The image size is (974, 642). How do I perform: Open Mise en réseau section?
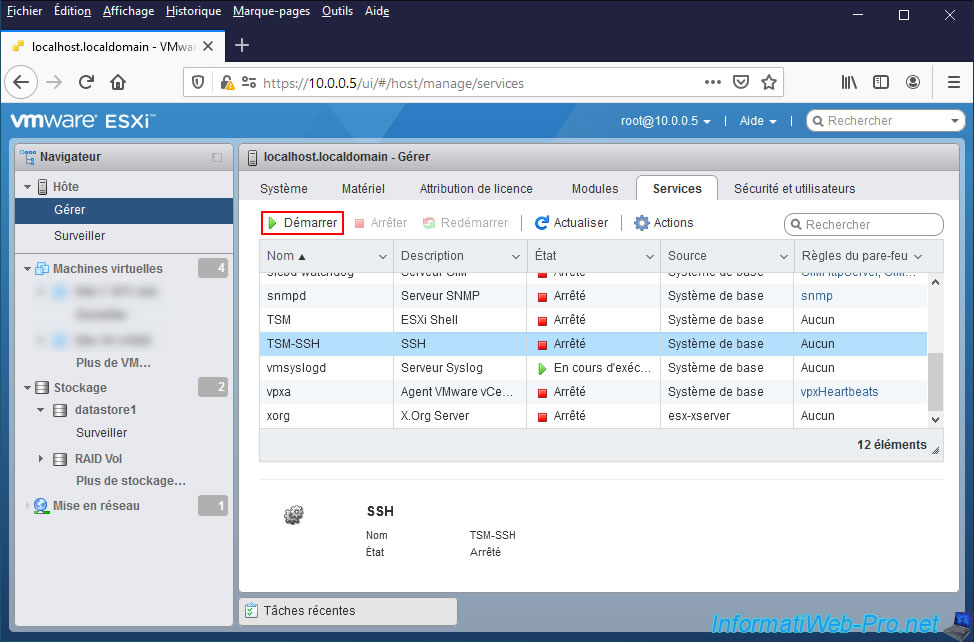tap(96, 505)
